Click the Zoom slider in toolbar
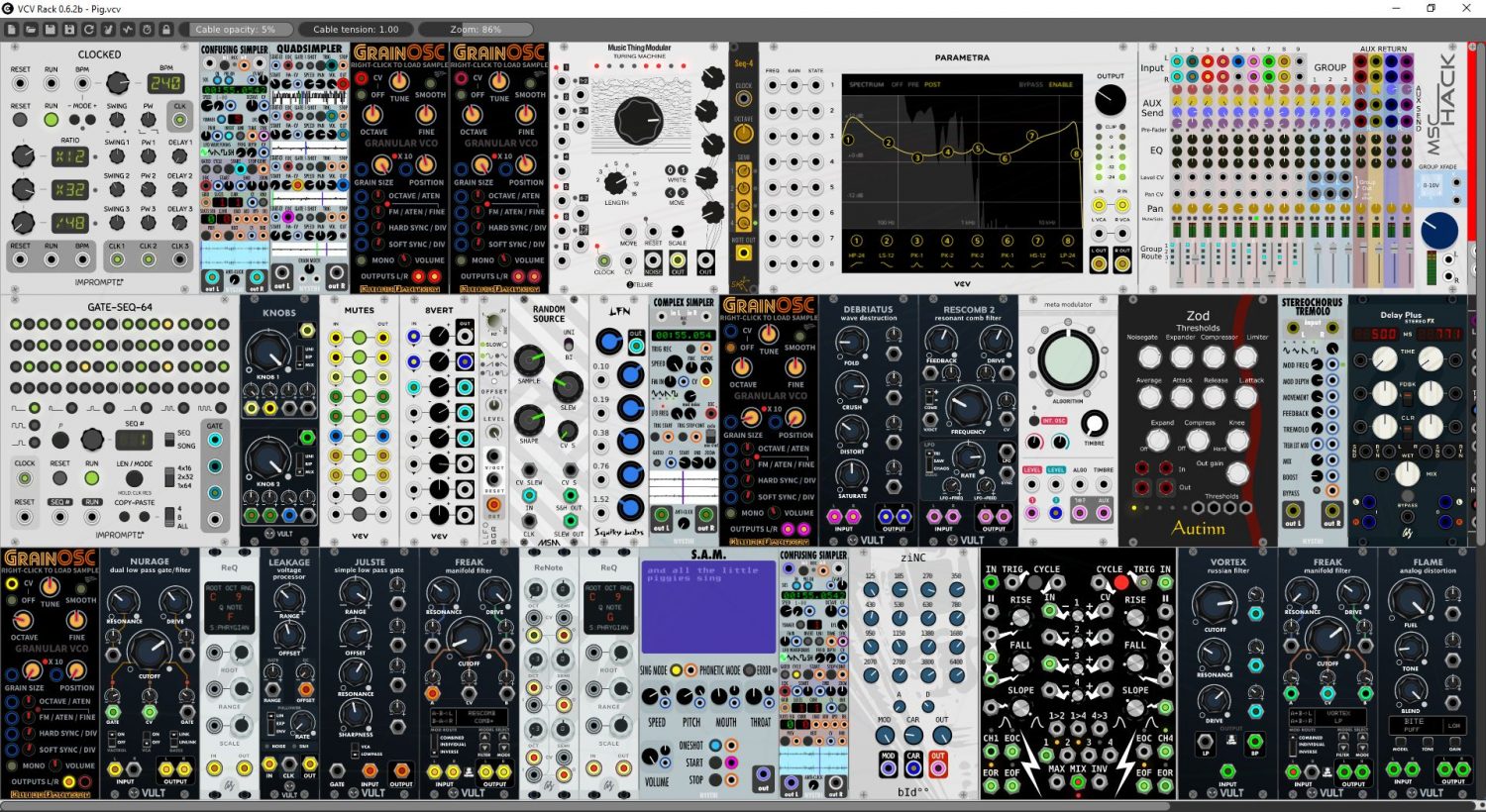Image resolution: width=1486 pixels, height=812 pixels. [x=476, y=30]
